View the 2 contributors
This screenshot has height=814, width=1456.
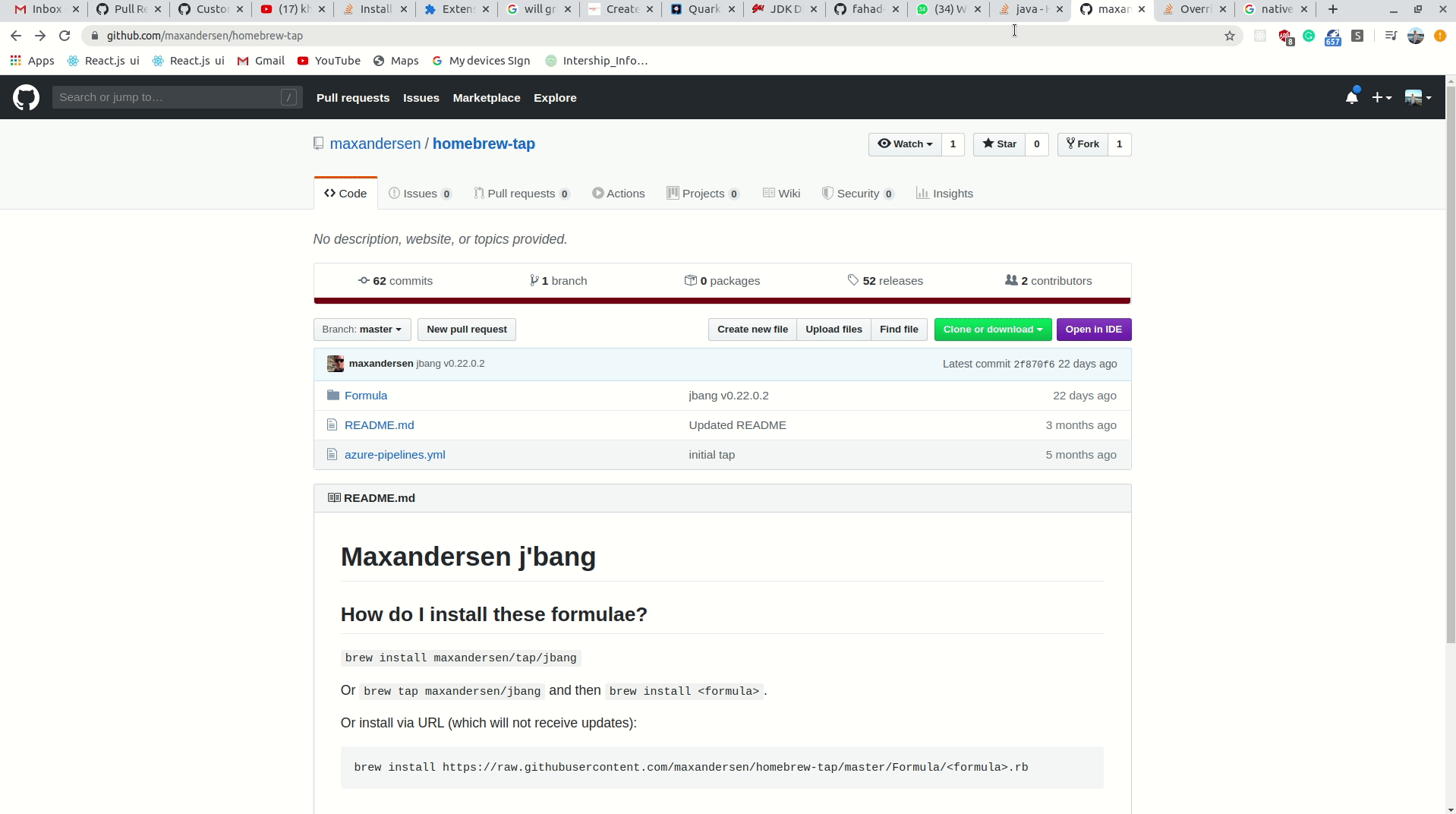[x=1048, y=281]
